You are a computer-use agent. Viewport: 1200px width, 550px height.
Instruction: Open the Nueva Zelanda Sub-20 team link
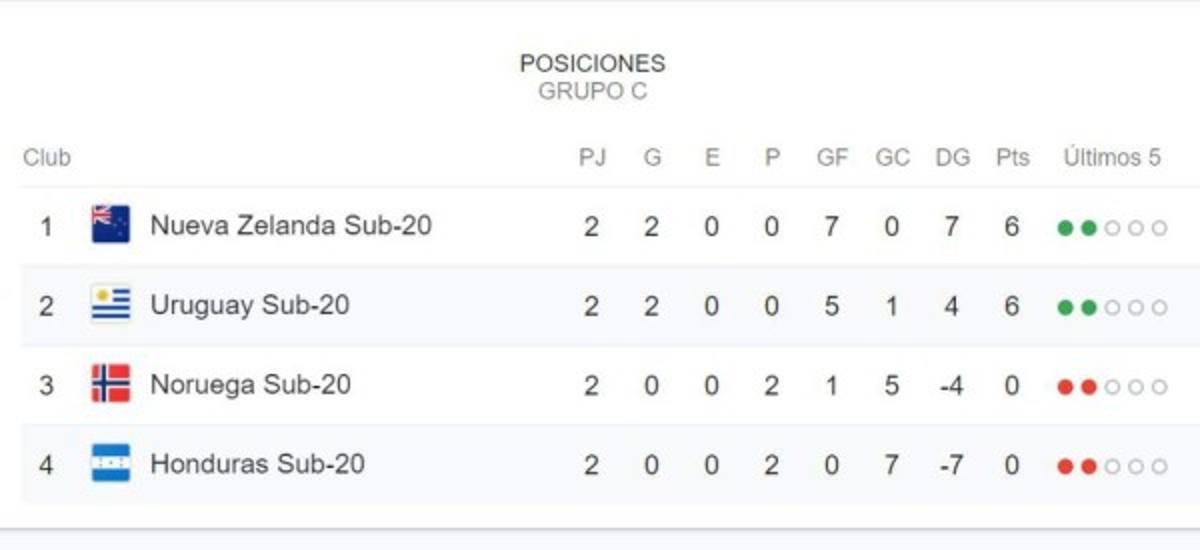click(290, 225)
